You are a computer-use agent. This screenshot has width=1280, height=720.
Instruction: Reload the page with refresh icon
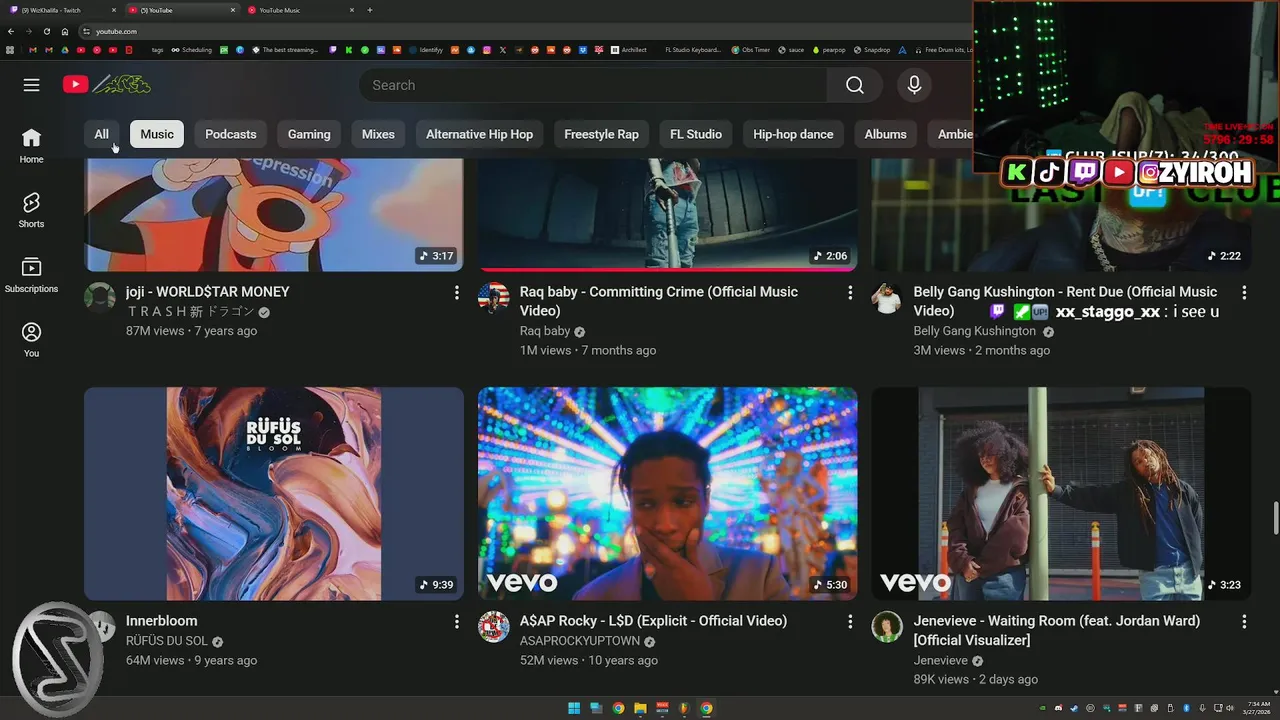point(47,31)
